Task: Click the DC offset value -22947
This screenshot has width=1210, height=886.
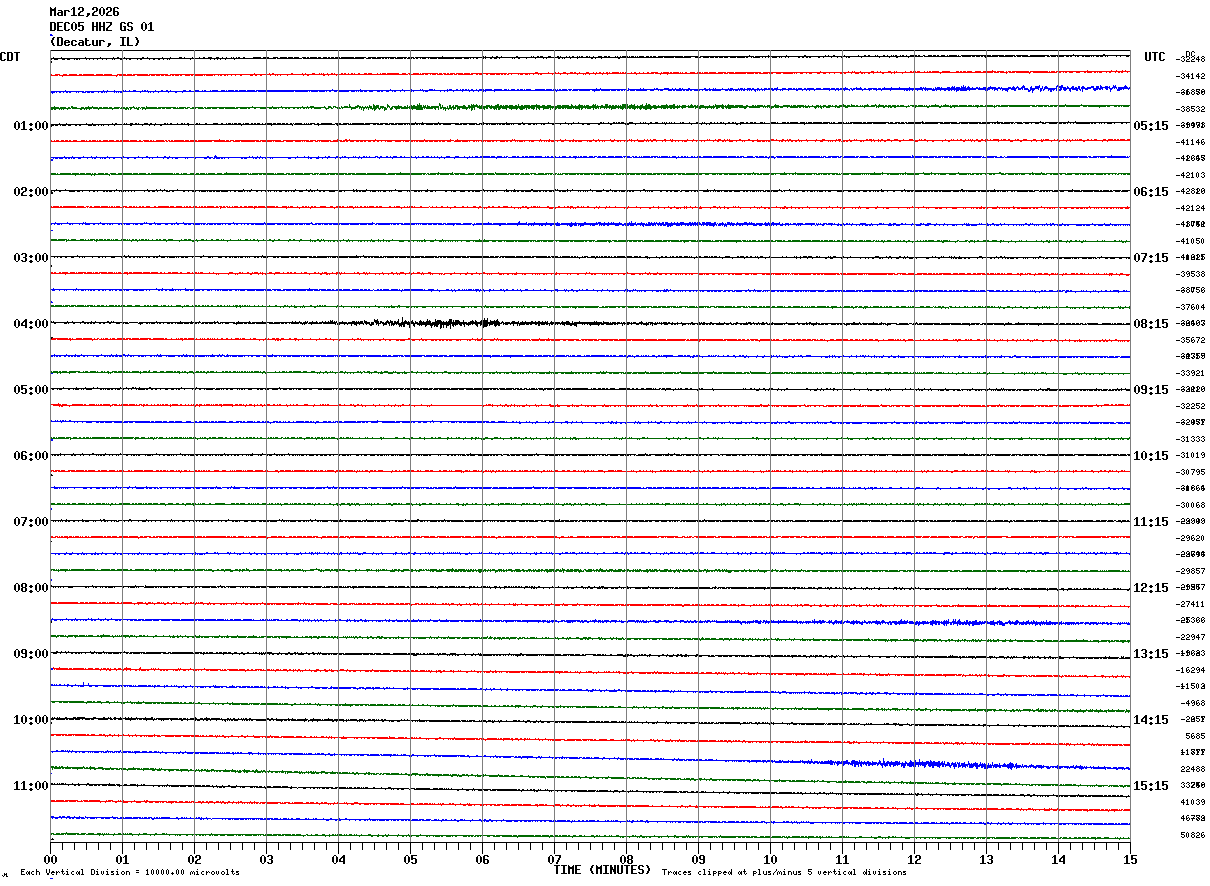Action: click(x=1191, y=637)
